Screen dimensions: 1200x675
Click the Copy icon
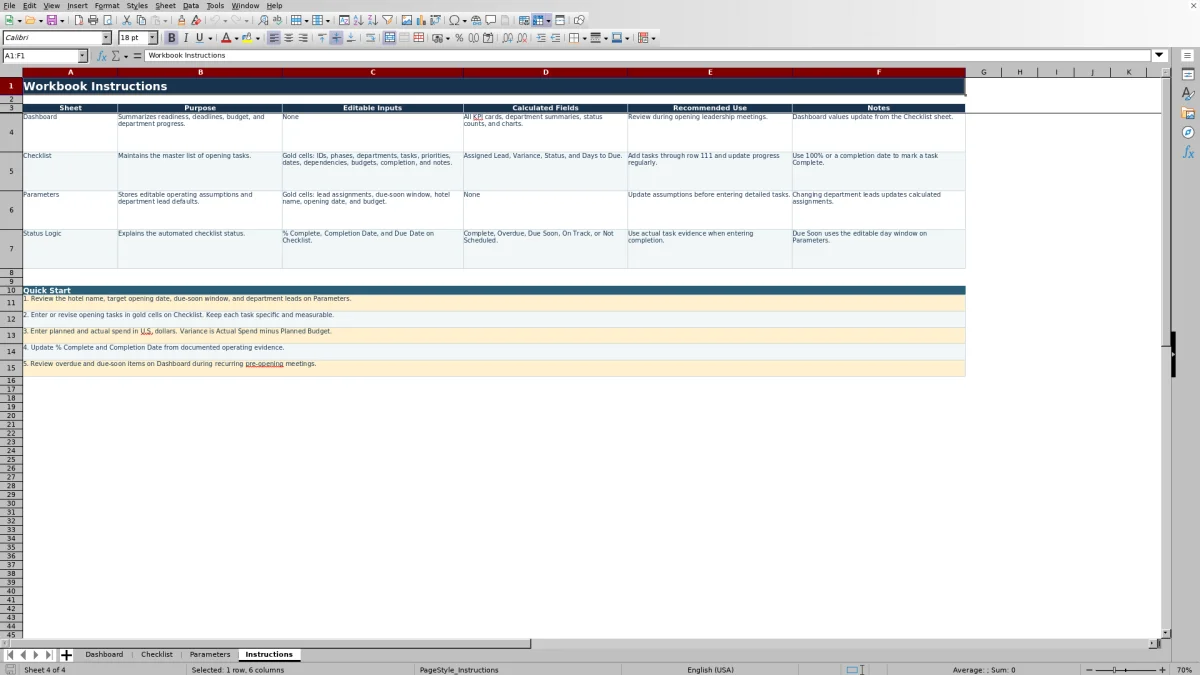[141, 20]
